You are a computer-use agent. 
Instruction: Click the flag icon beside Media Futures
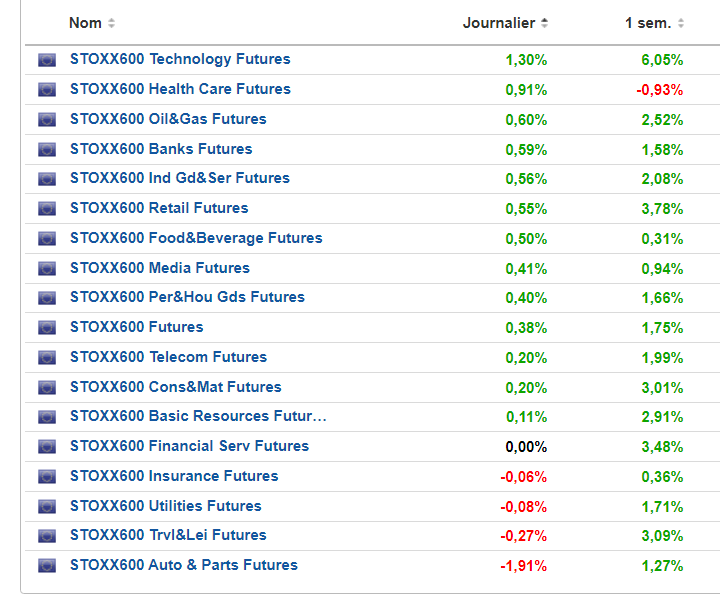tap(47, 268)
